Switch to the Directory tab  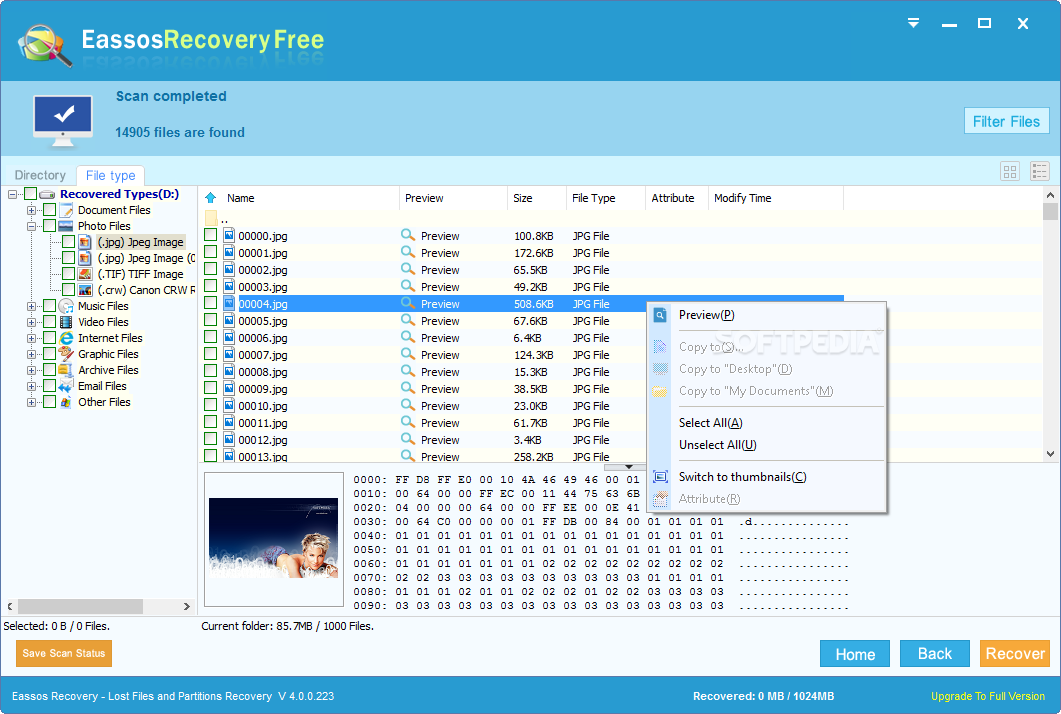pos(40,175)
